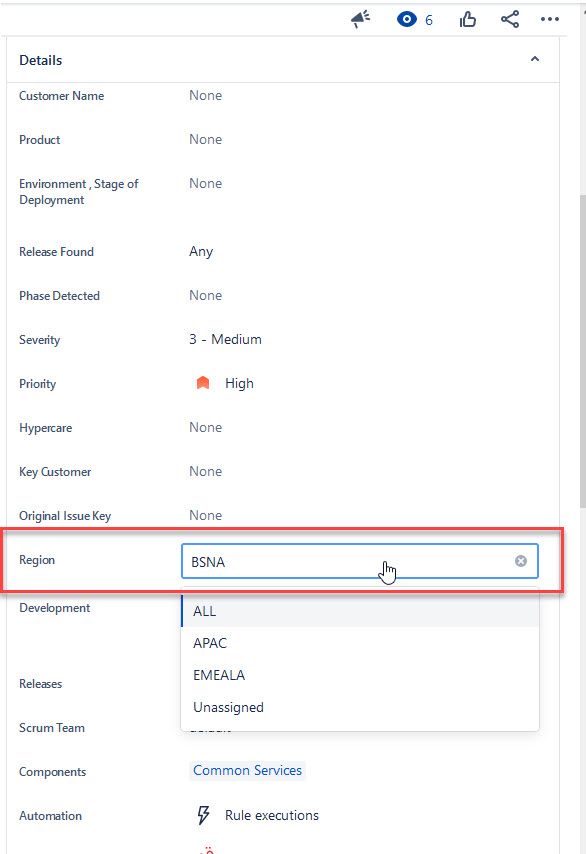The image size is (586, 854).
Task: Click the vertical scrollbar on the right
Action: tap(582, 349)
